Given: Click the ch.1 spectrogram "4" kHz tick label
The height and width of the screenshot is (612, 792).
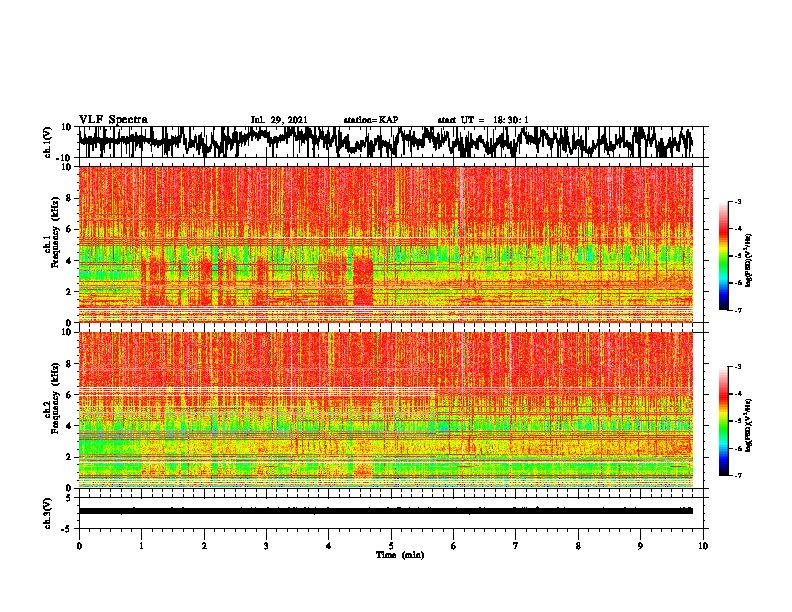Looking at the screenshot, I should pyautogui.click(x=69, y=261).
